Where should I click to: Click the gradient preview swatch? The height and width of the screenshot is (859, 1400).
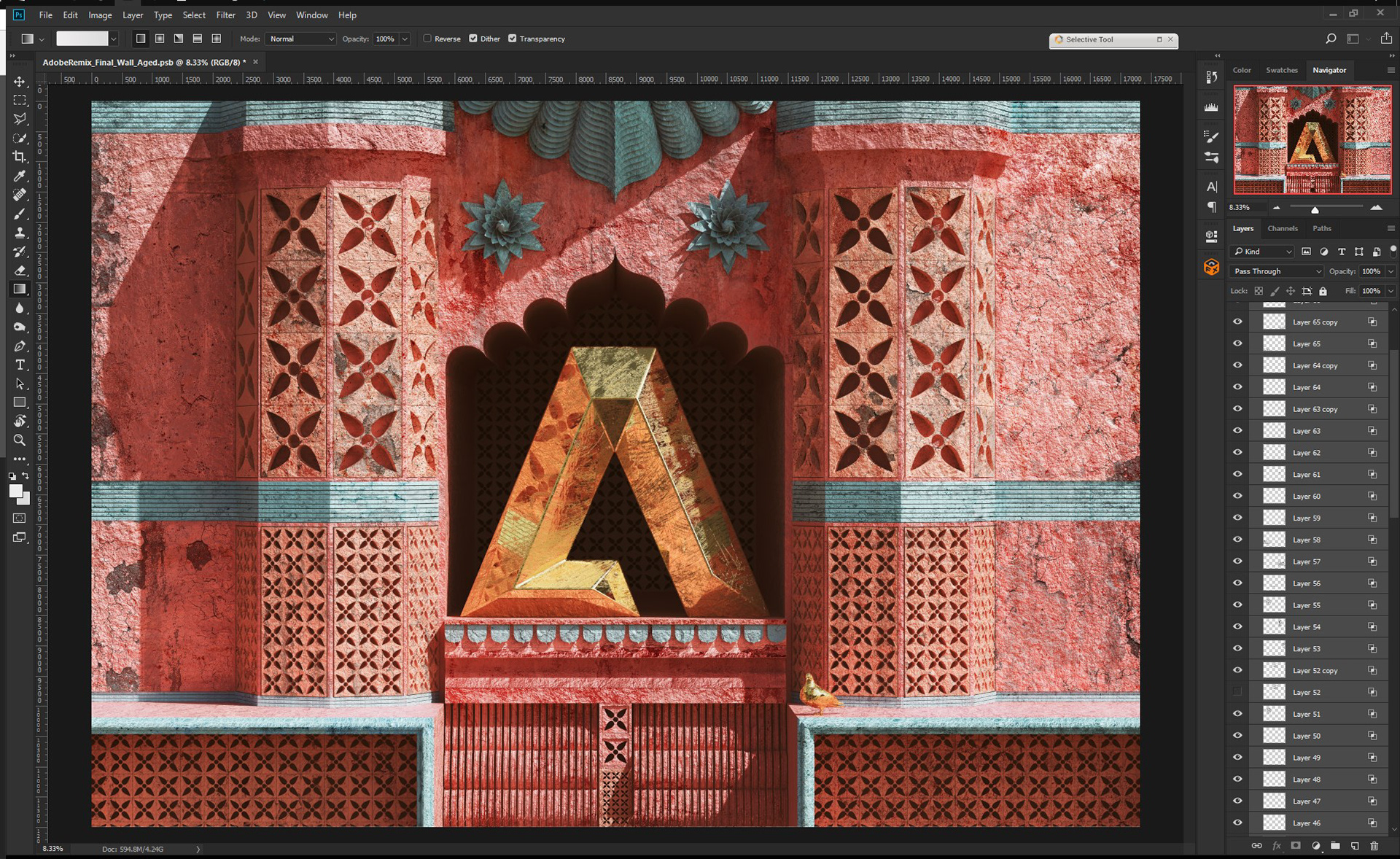tap(82, 39)
